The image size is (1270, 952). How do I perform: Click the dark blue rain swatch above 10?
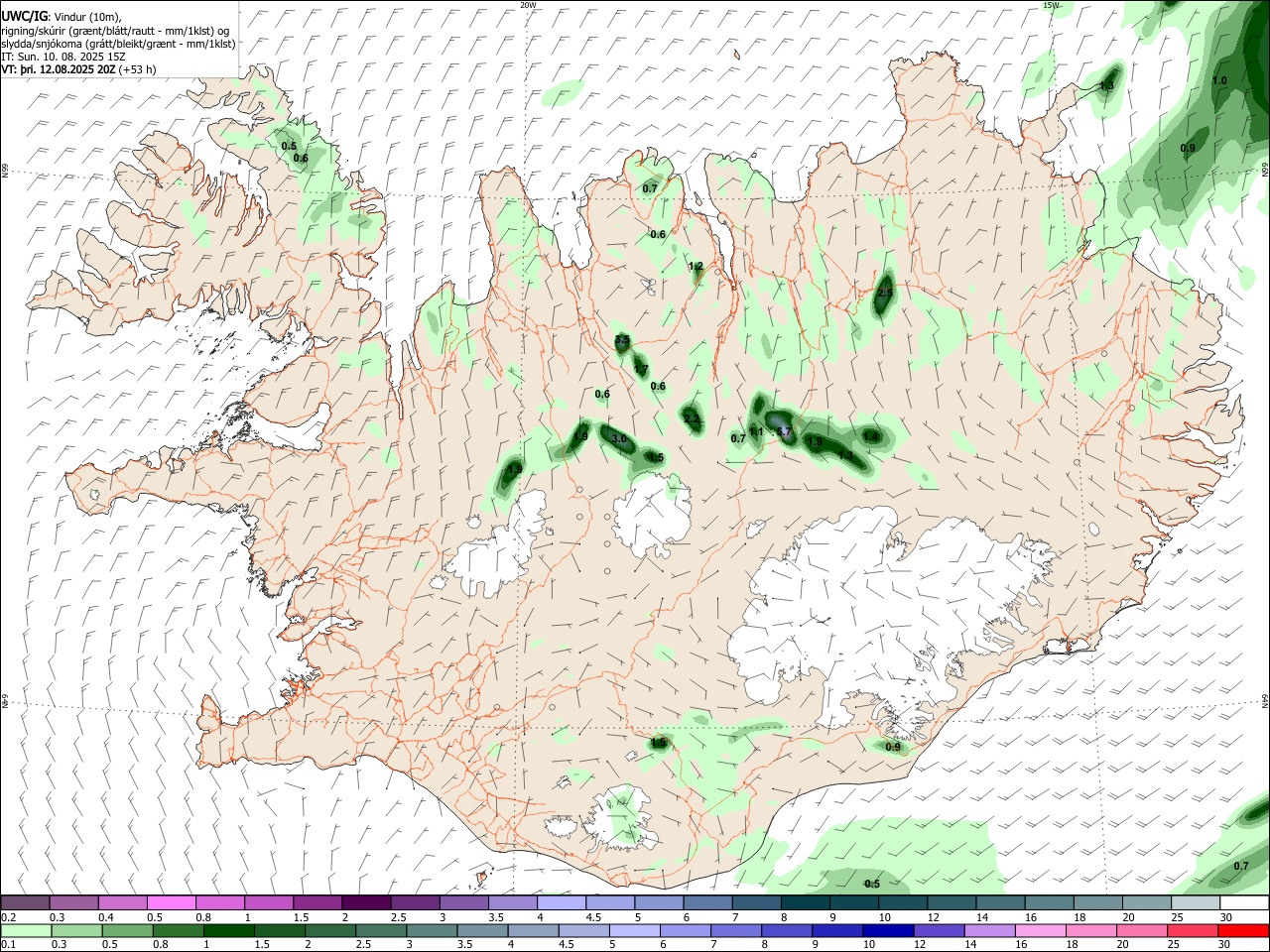pos(887,930)
